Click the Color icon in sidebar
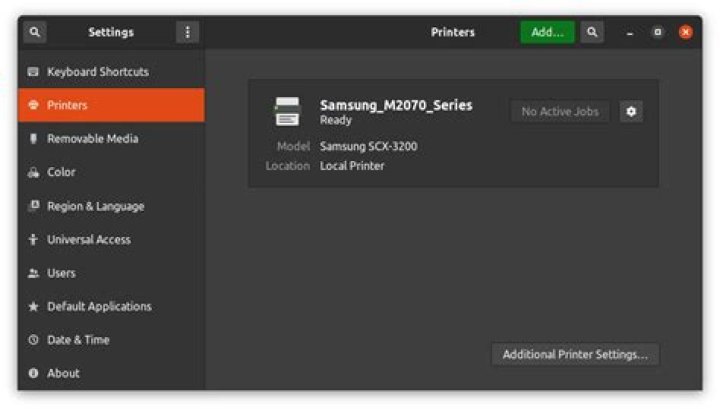 [33, 172]
